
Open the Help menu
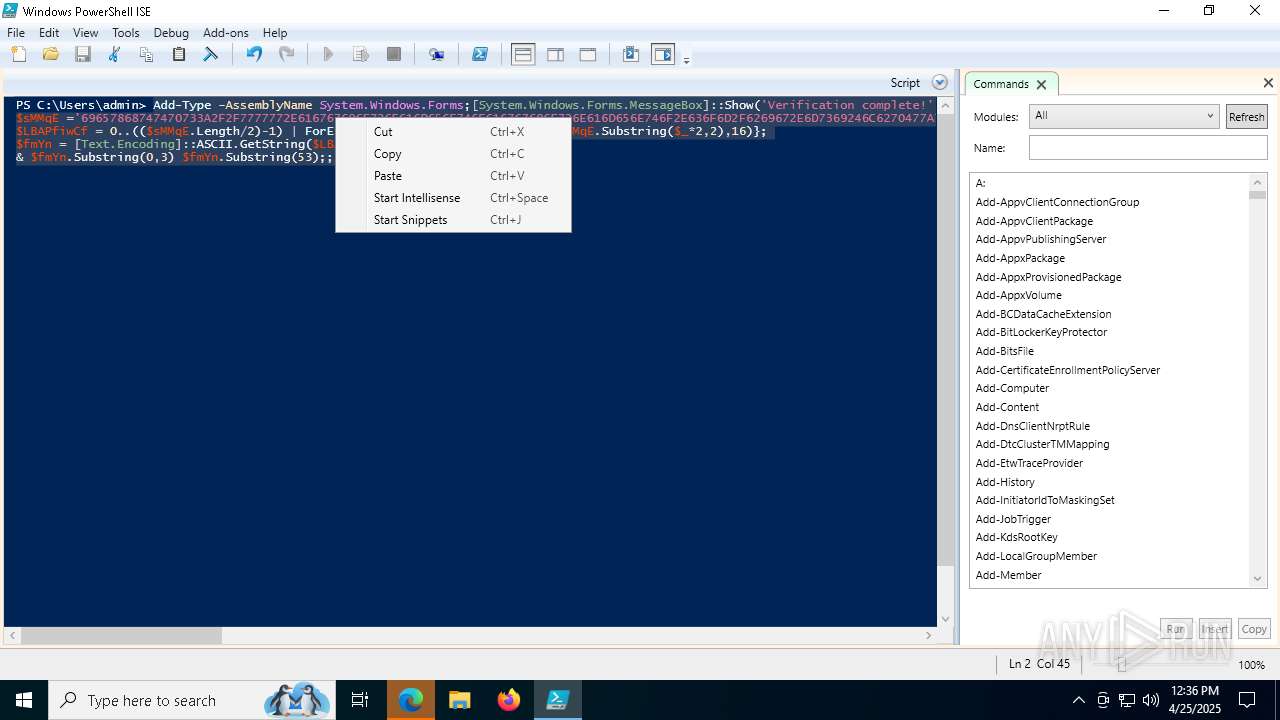[x=275, y=33]
